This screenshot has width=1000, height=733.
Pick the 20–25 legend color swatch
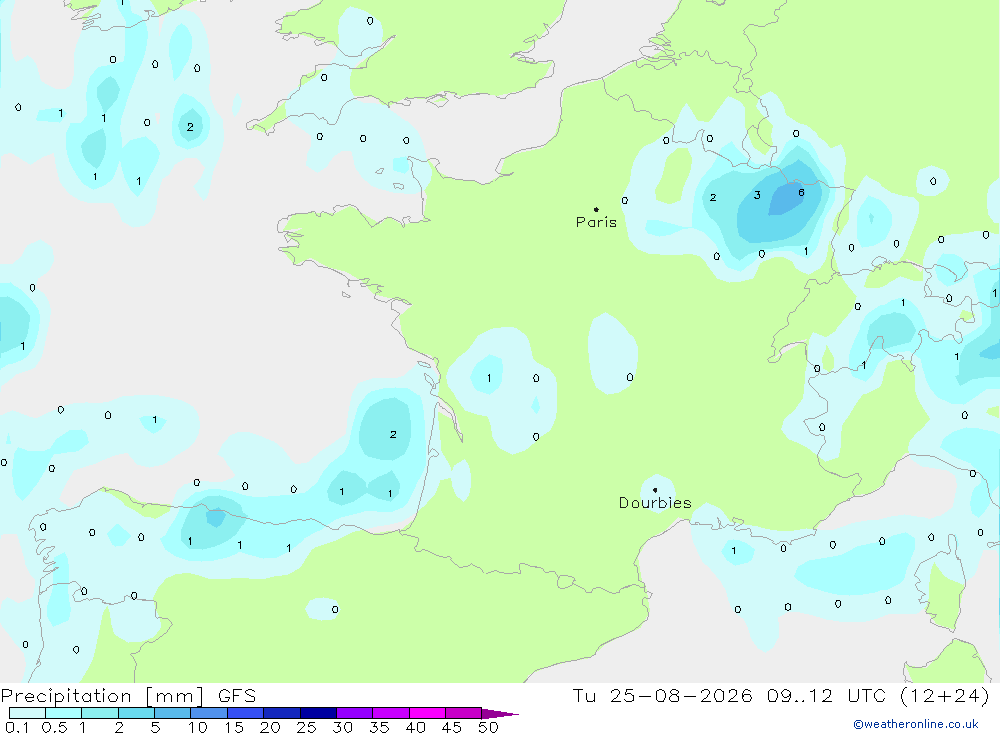click(282, 713)
